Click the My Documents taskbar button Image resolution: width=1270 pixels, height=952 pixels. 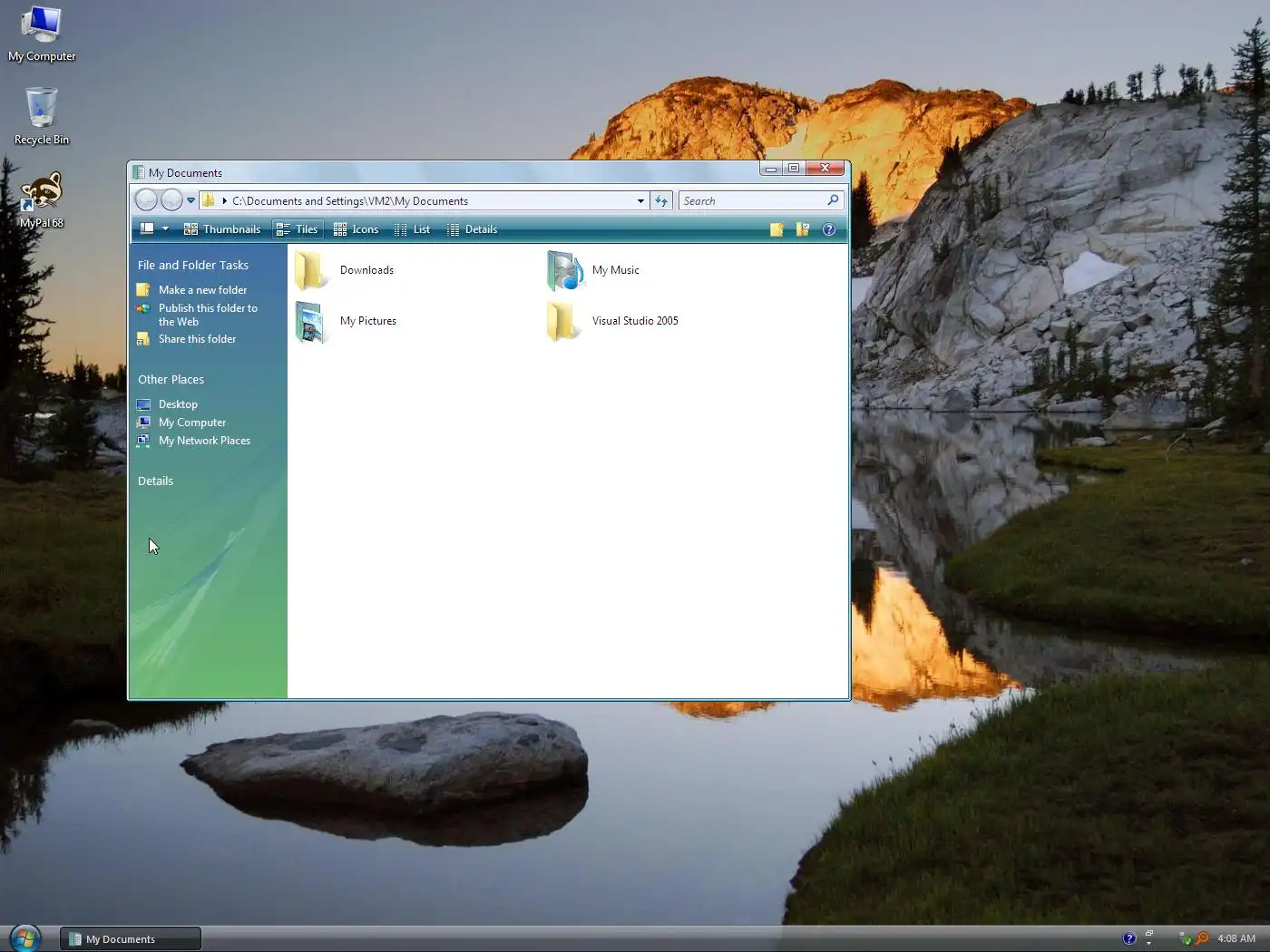pos(131,938)
